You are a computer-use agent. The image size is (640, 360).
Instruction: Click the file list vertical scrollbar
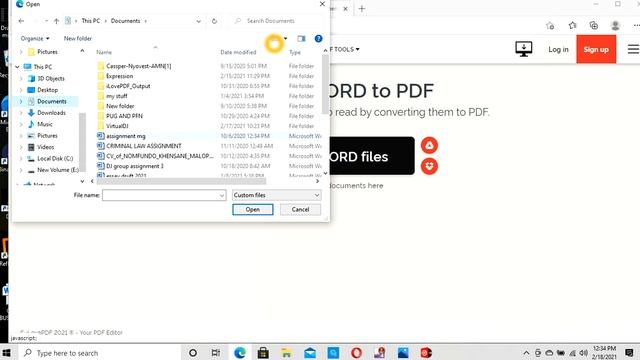tap(325, 85)
